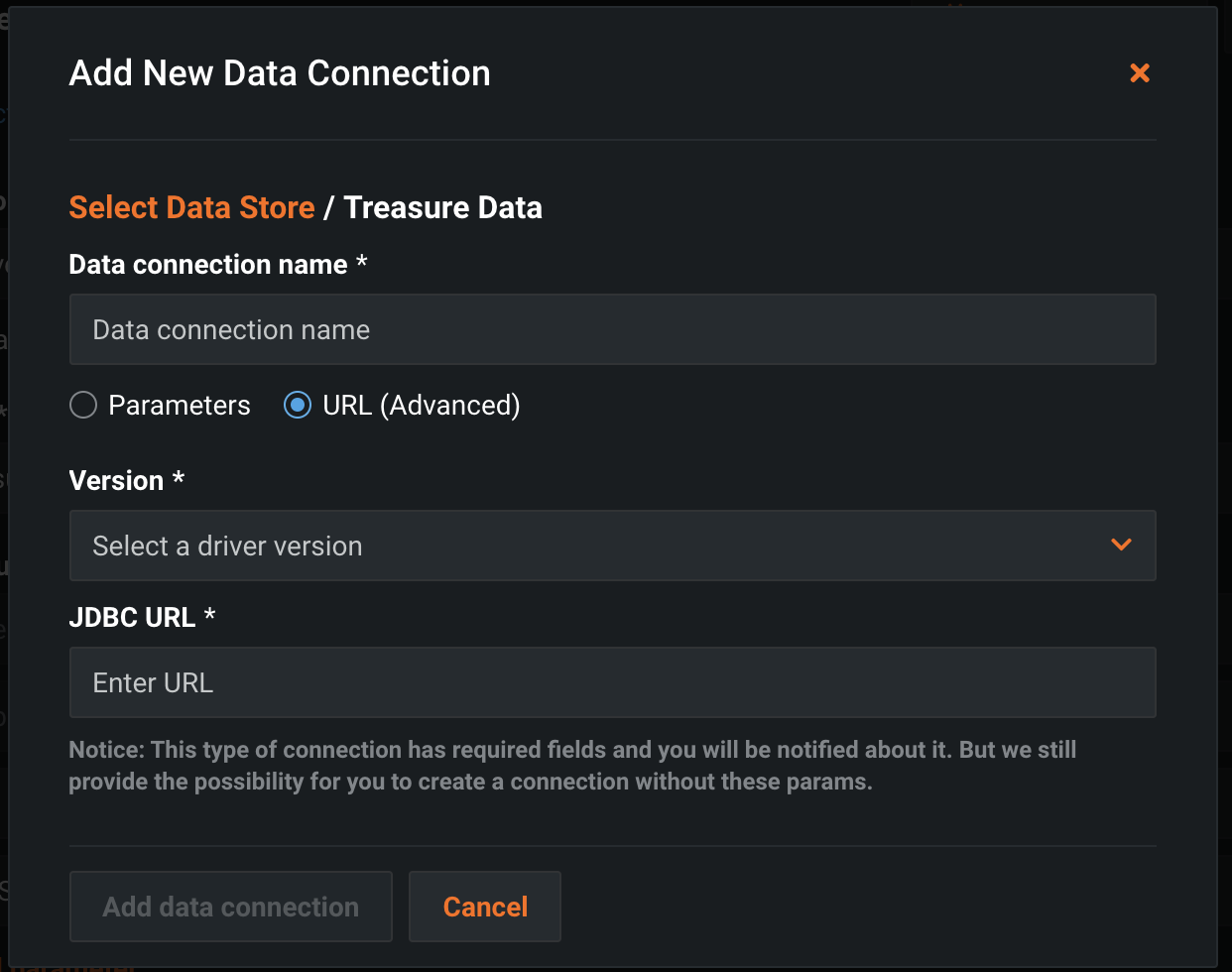The height and width of the screenshot is (972, 1232).
Task: Focus the Data connection name input
Action: (612, 329)
